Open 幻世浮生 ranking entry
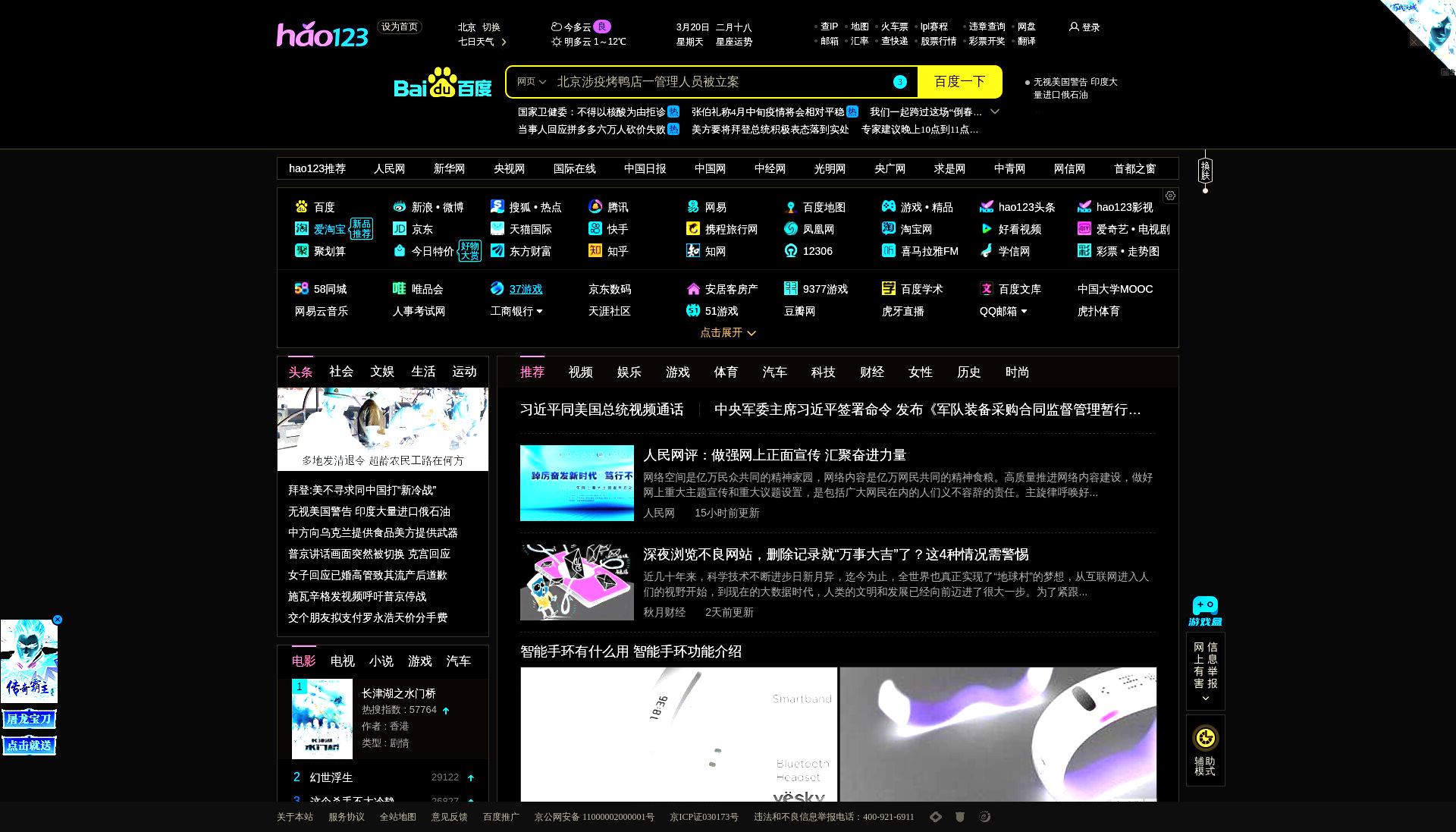The image size is (1456, 832). click(331, 777)
